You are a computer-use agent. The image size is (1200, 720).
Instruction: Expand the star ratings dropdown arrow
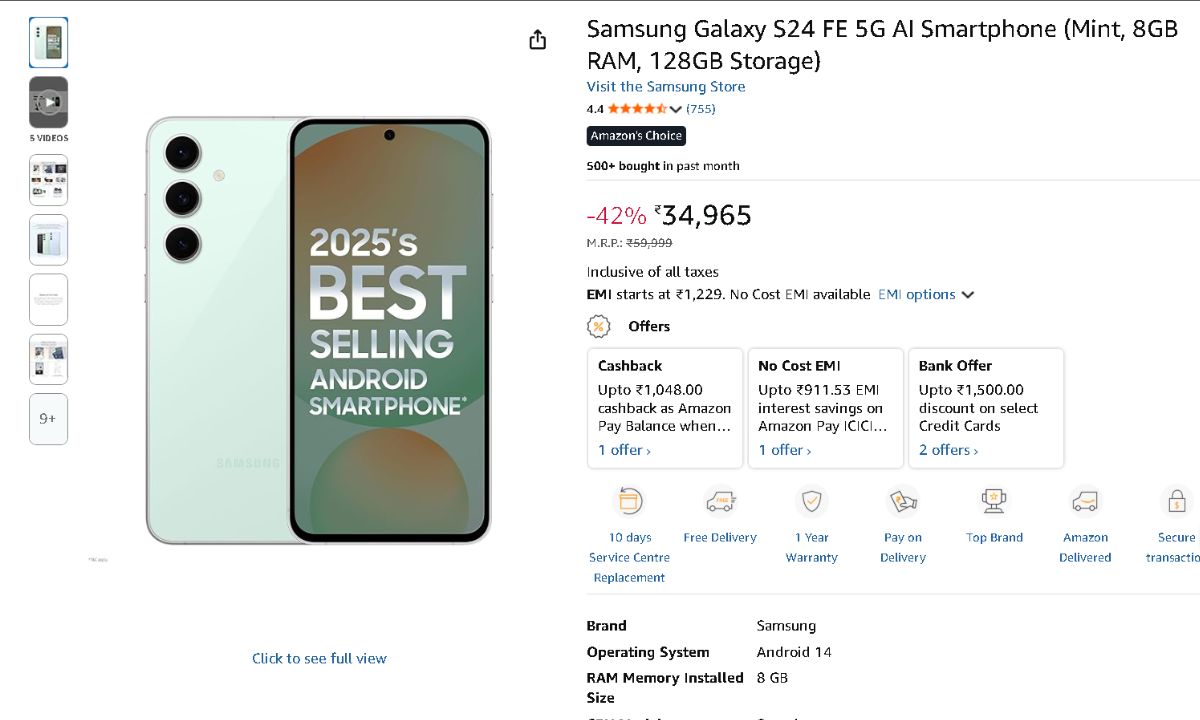tap(676, 109)
